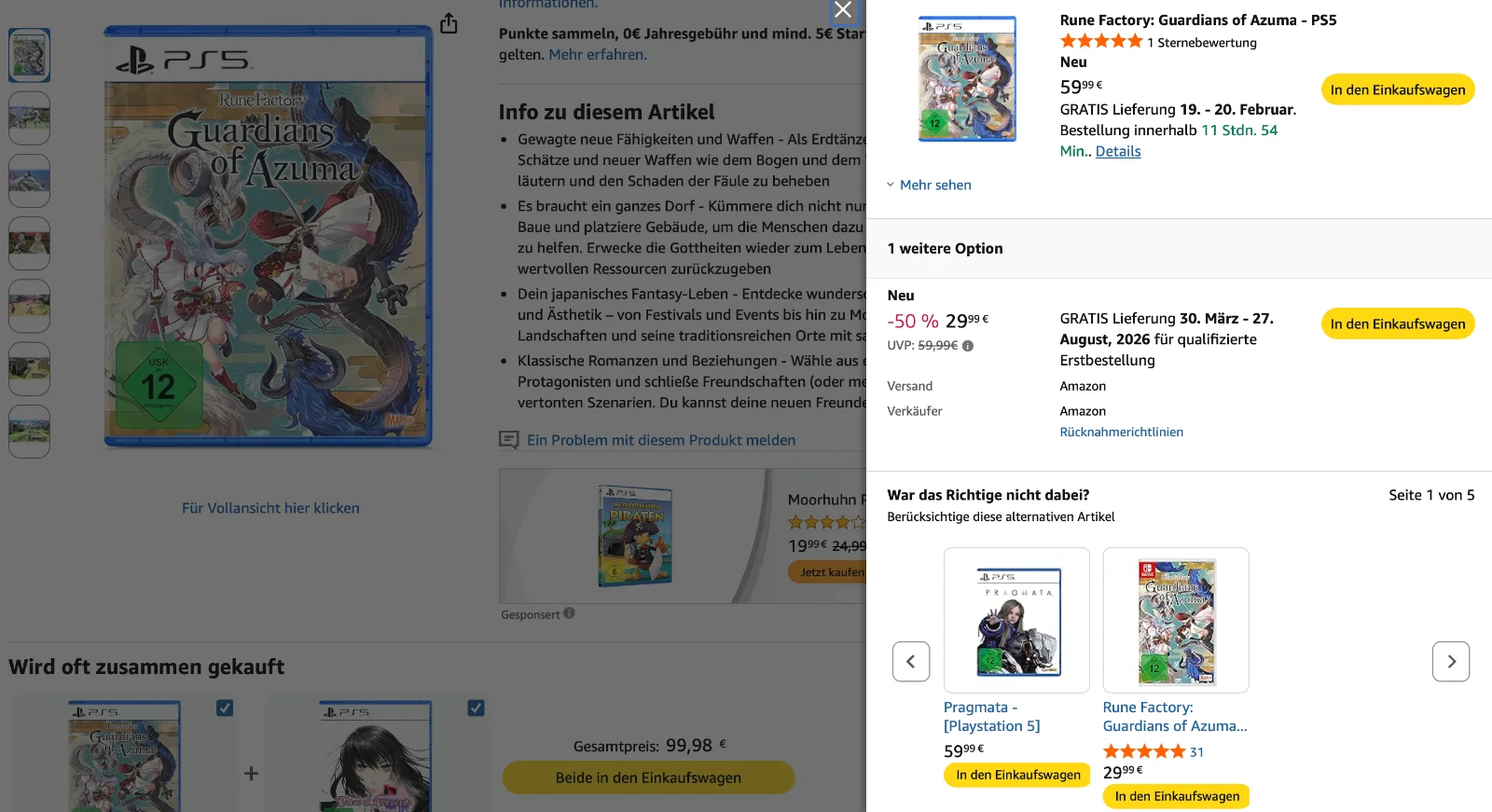
Task: Show next alternative articles with right arrow
Action: click(1451, 661)
